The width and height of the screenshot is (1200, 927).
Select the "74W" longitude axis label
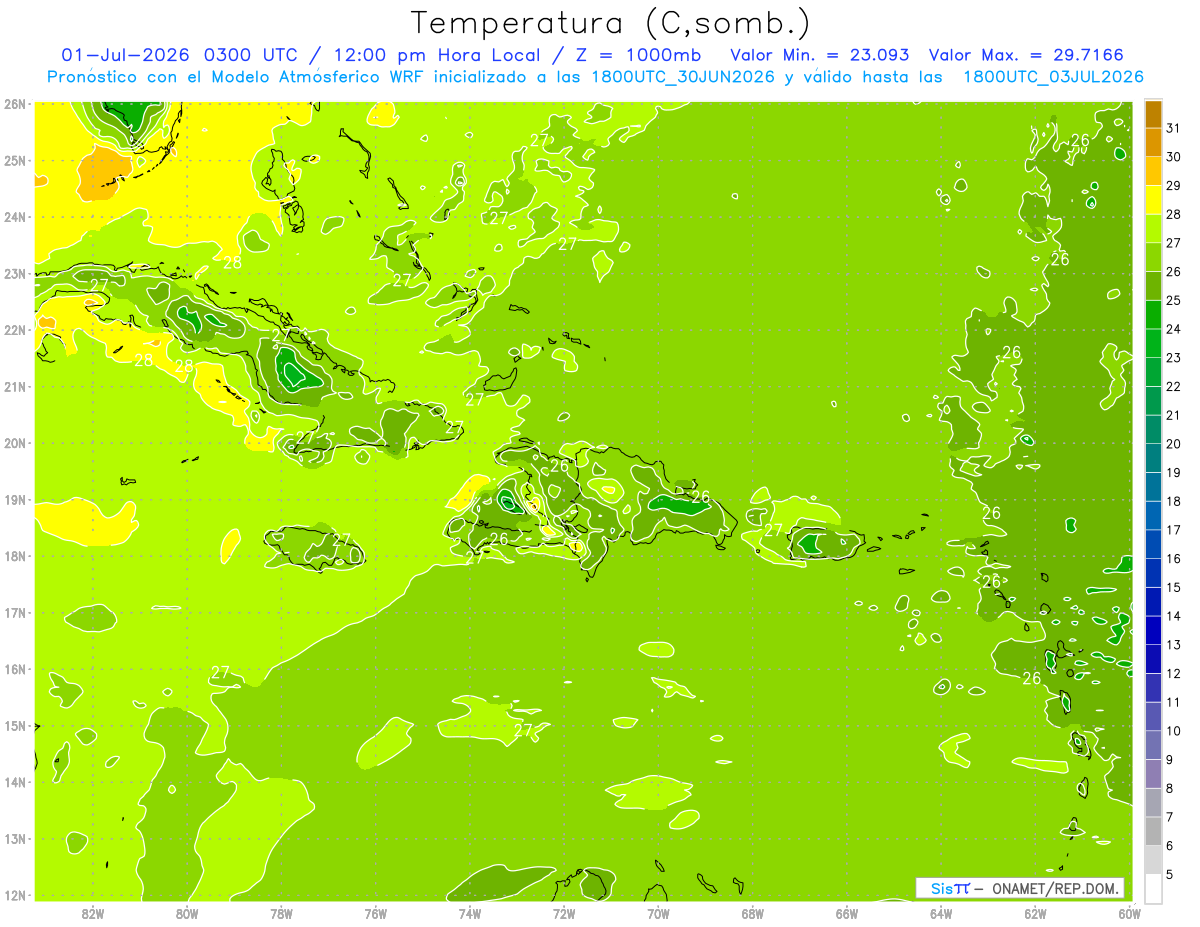point(470,913)
